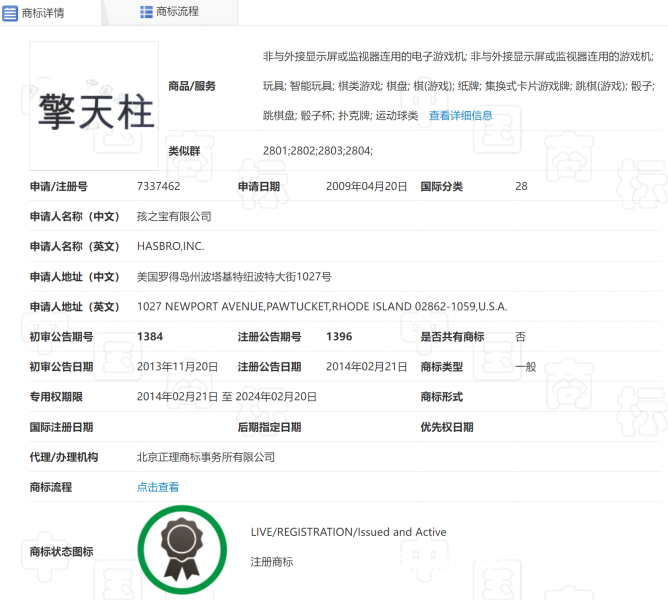668x600 pixels.
Task: Click registration announcement issue number 1396
Action: (x=339, y=337)
